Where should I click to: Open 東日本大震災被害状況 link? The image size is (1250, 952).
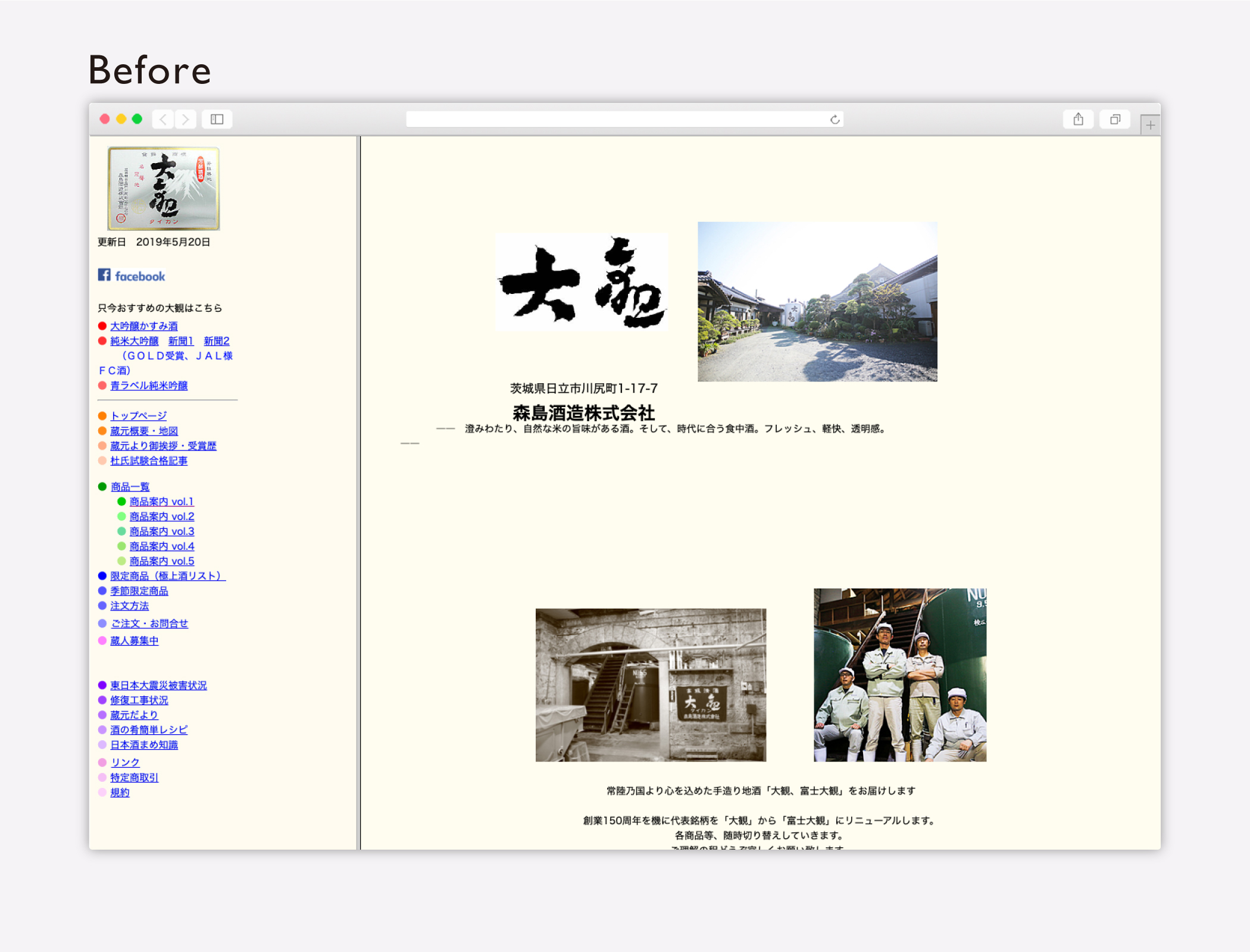[158, 685]
